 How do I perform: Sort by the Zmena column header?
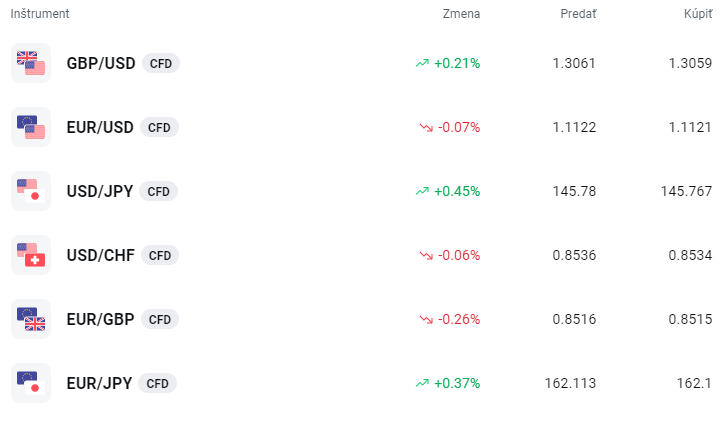(x=461, y=14)
